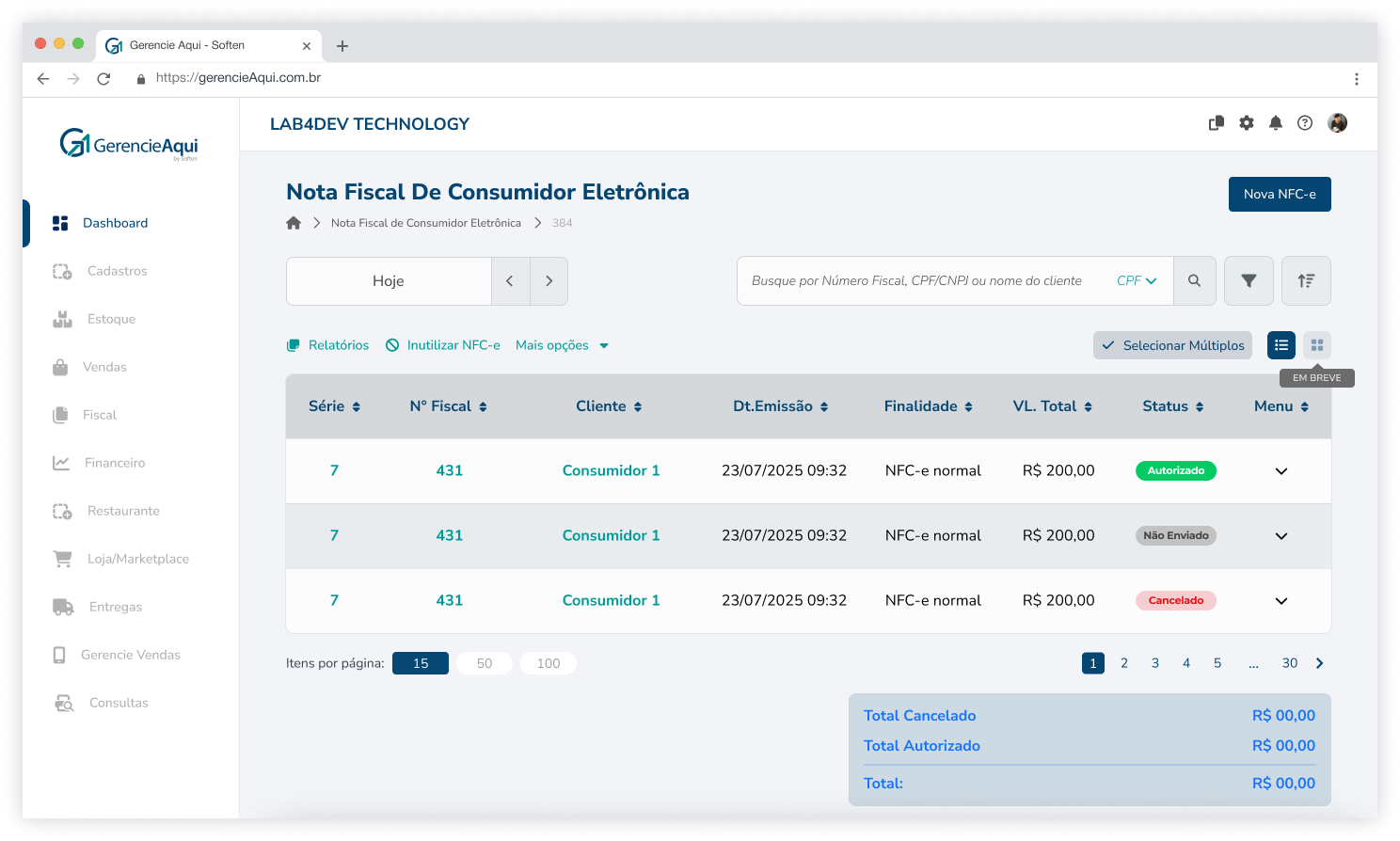Open Consumidor 1 in the Autorizado row
Image resolution: width=1400 pixels, height=841 pixels.
point(612,470)
